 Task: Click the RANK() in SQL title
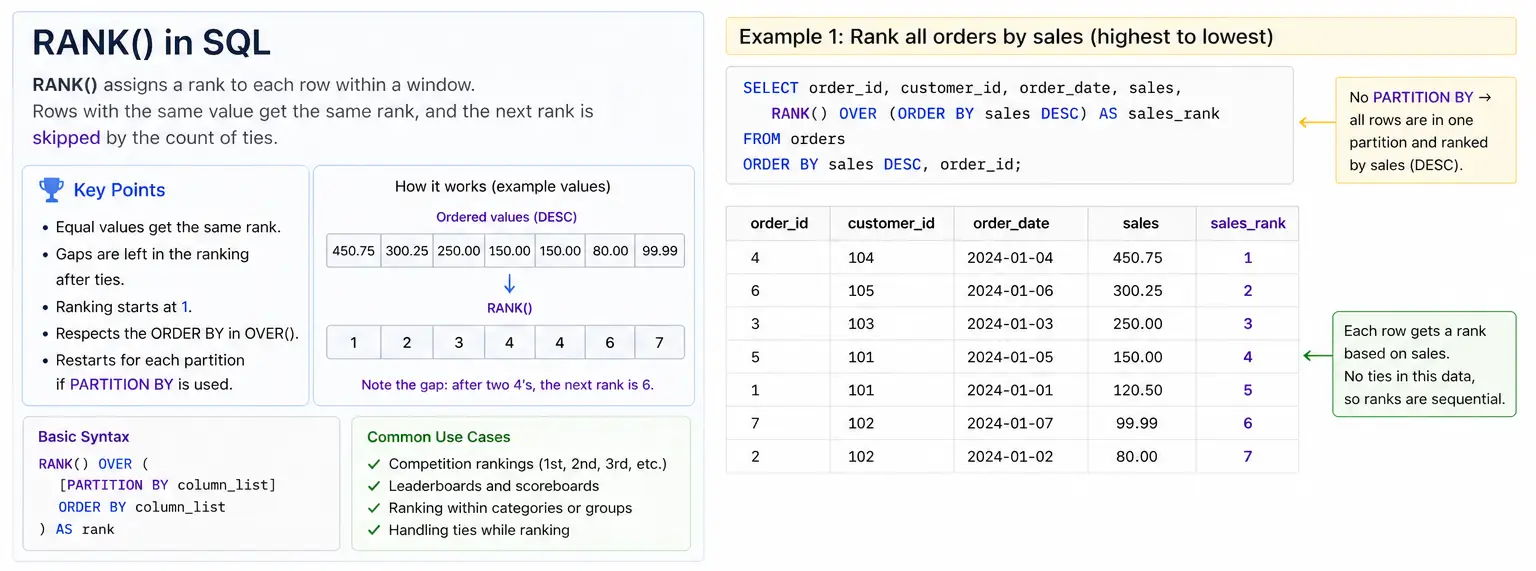151,42
